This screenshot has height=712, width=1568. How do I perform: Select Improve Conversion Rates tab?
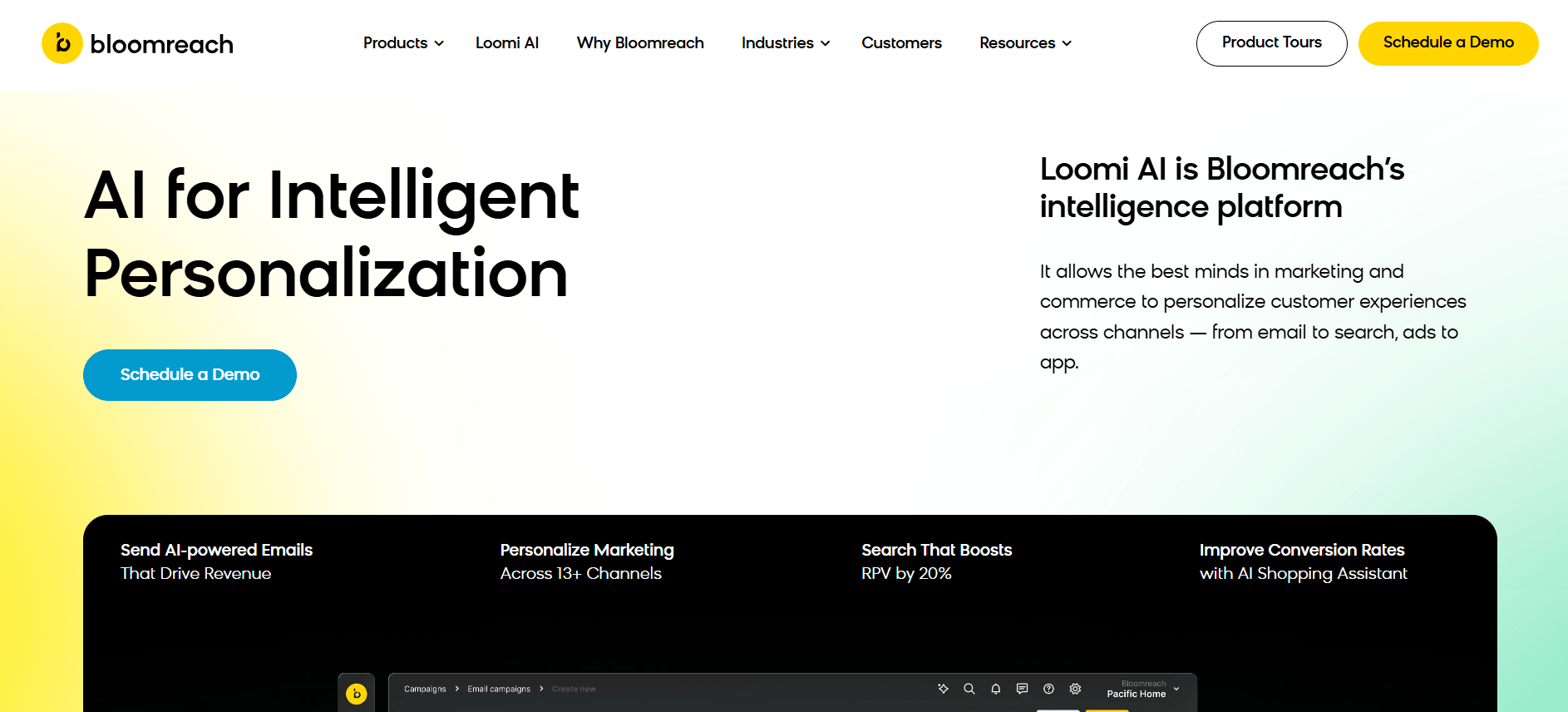coord(1303,561)
